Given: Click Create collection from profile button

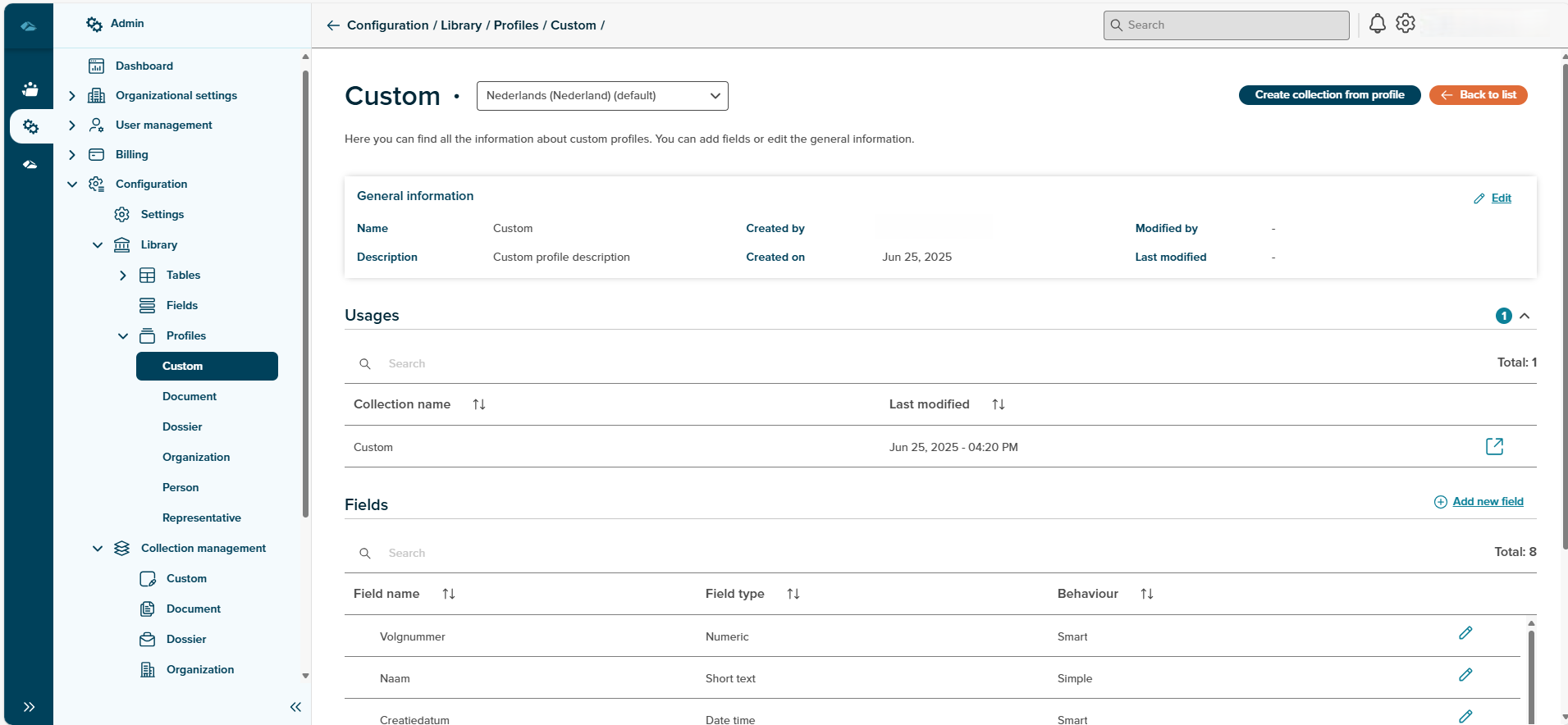Looking at the screenshot, I should [1329, 95].
